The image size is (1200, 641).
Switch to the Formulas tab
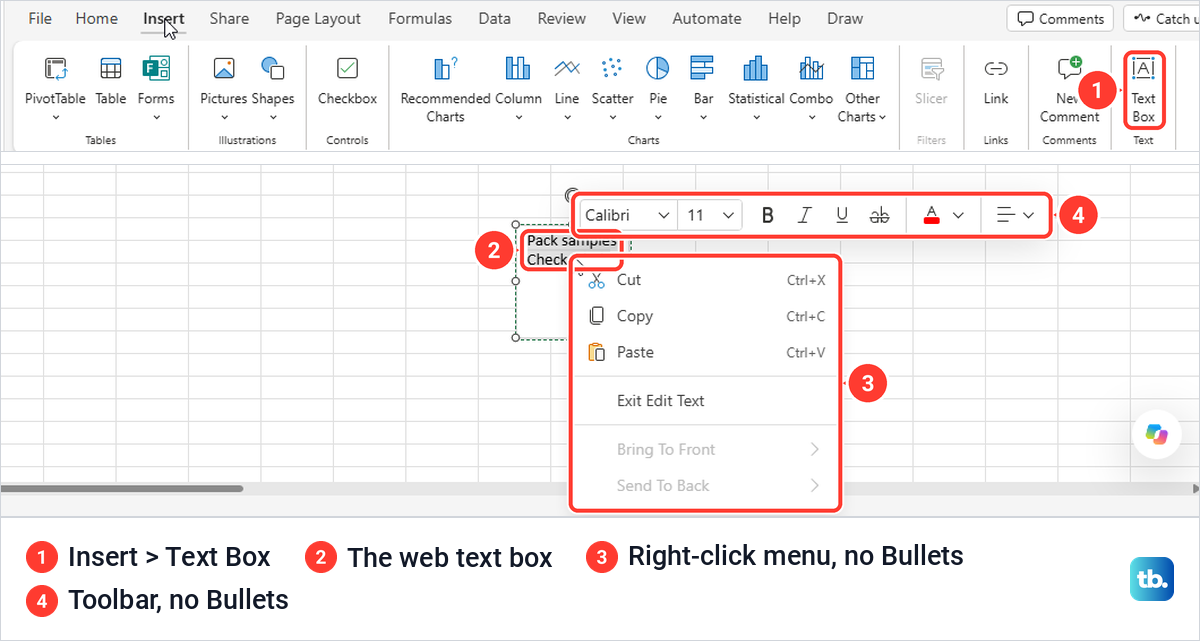(x=420, y=18)
